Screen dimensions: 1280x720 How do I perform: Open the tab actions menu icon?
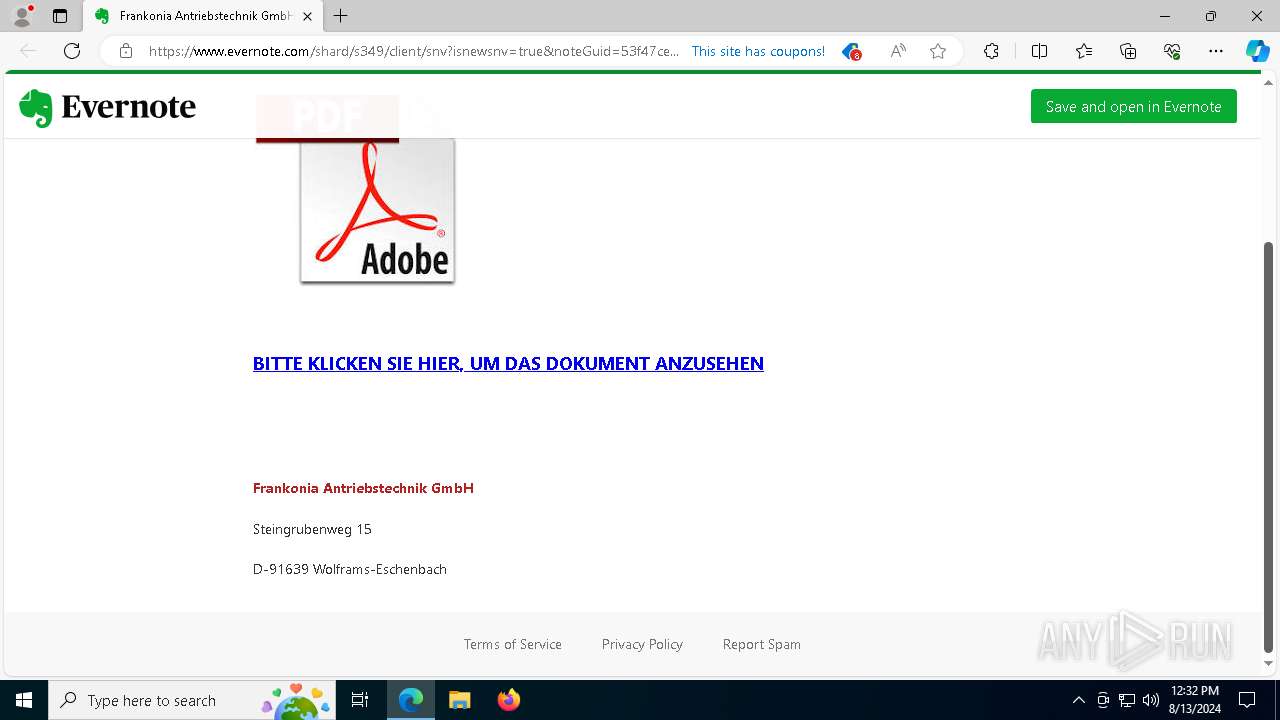[x=60, y=16]
